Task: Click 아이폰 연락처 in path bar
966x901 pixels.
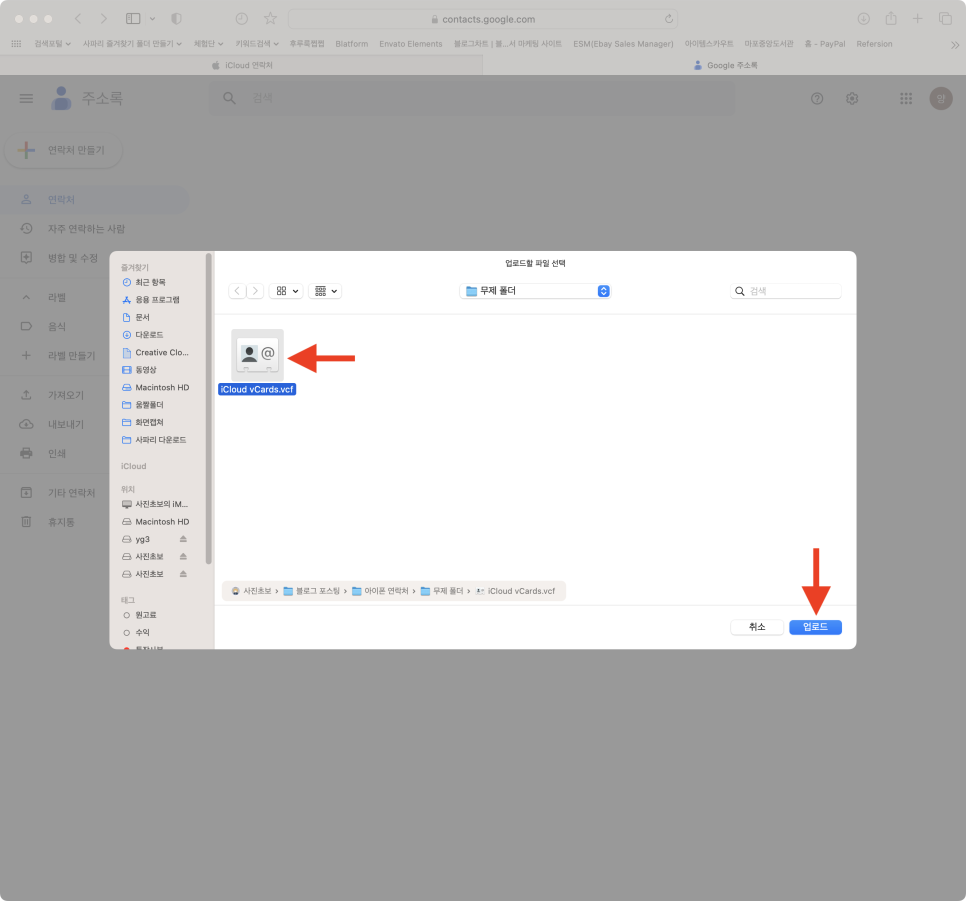Action: pos(380,591)
